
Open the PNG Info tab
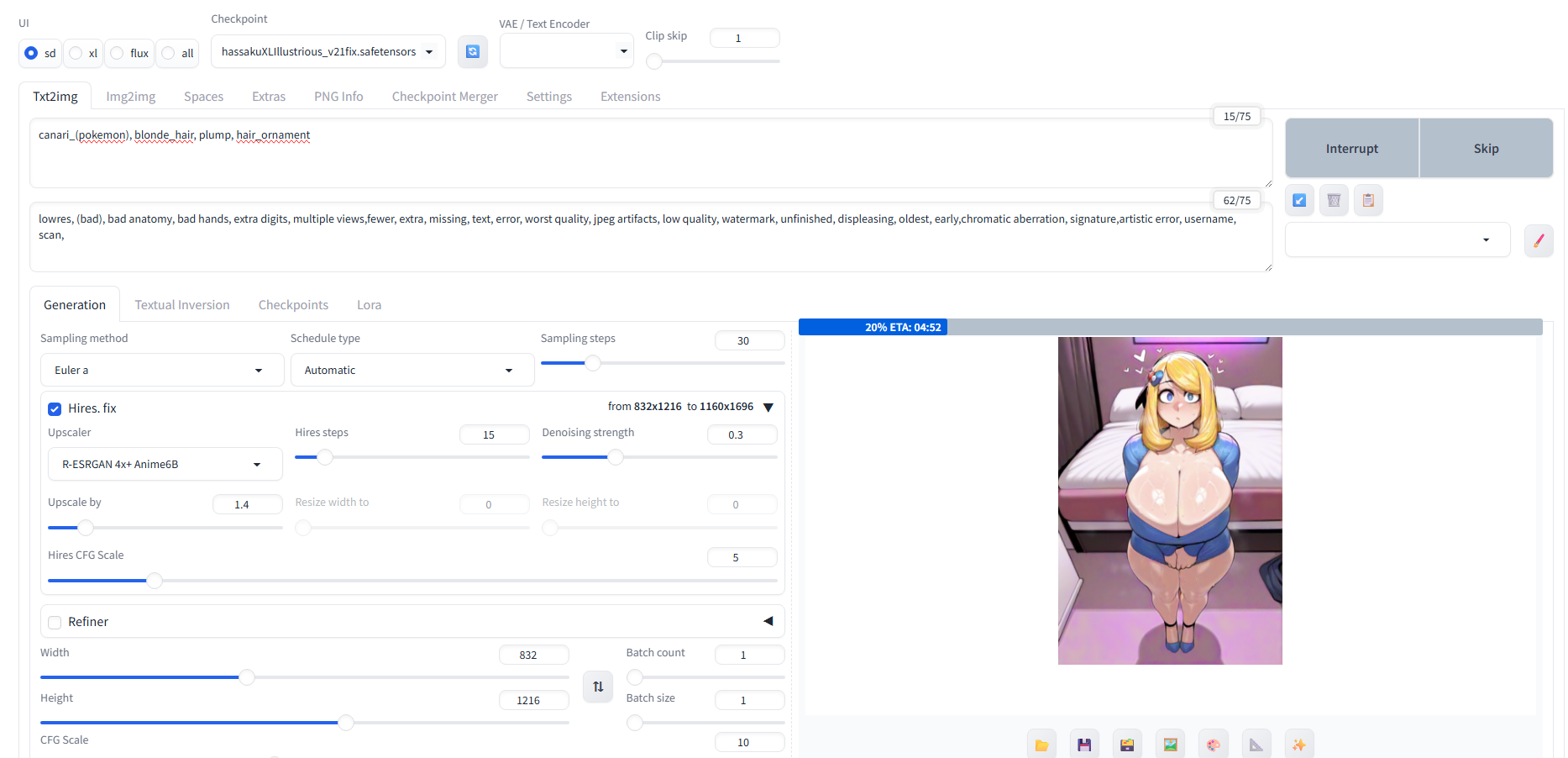pos(338,97)
